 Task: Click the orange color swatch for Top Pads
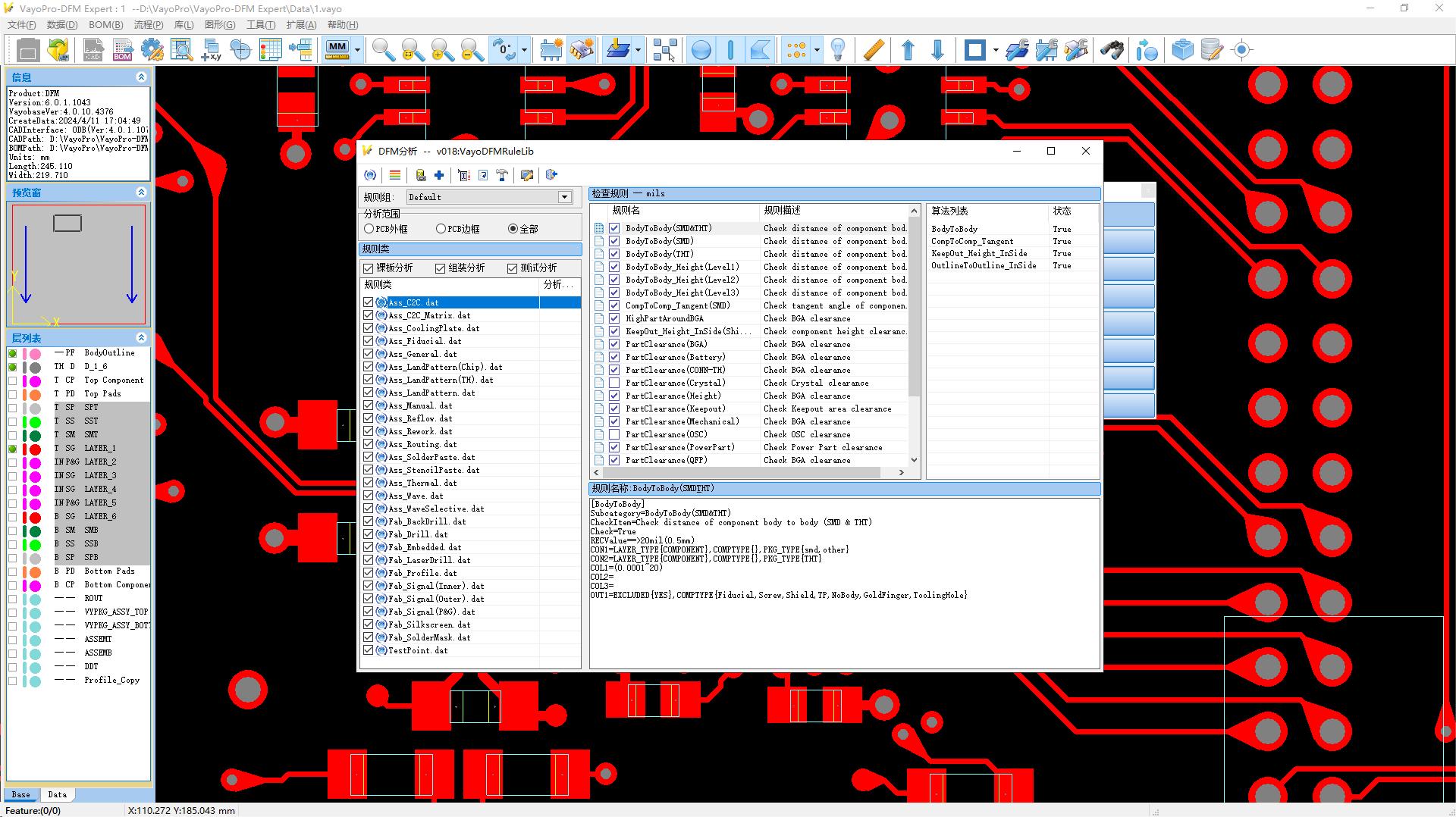point(35,394)
